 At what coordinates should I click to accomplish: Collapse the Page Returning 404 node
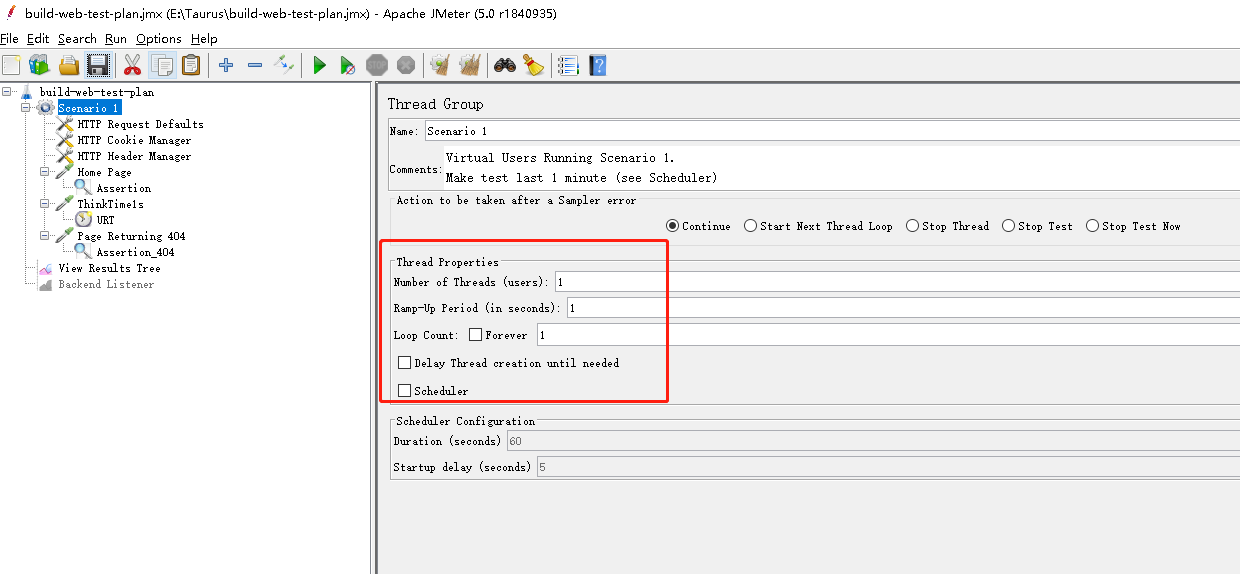click(x=46, y=236)
